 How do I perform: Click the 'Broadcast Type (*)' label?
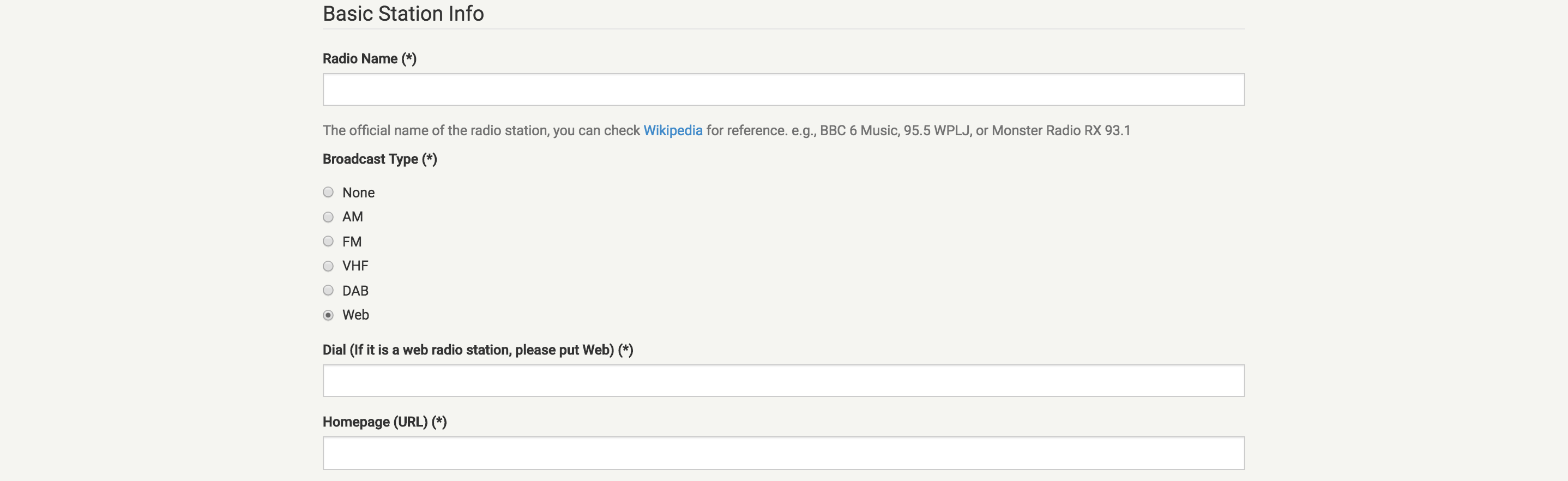click(x=380, y=159)
